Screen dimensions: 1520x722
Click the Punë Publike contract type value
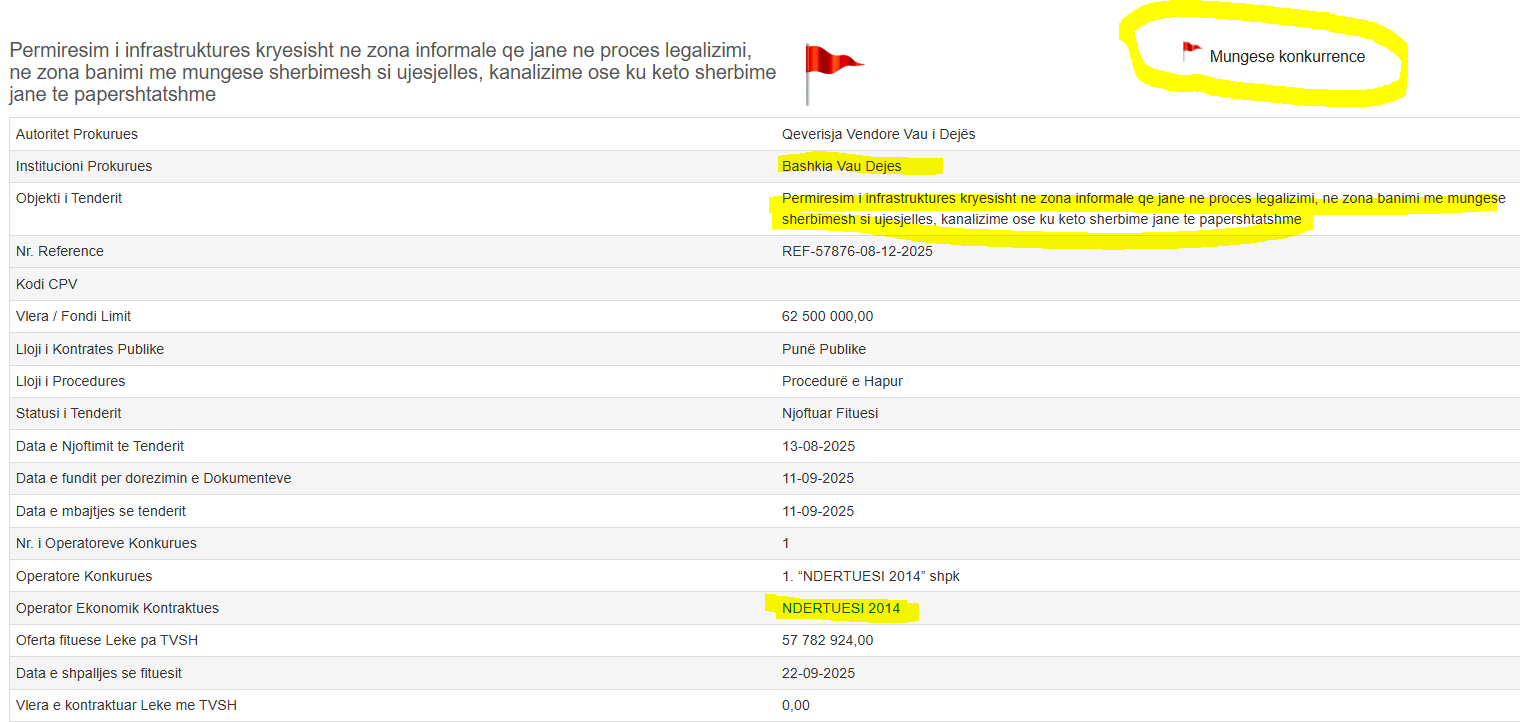click(x=824, y=349)
